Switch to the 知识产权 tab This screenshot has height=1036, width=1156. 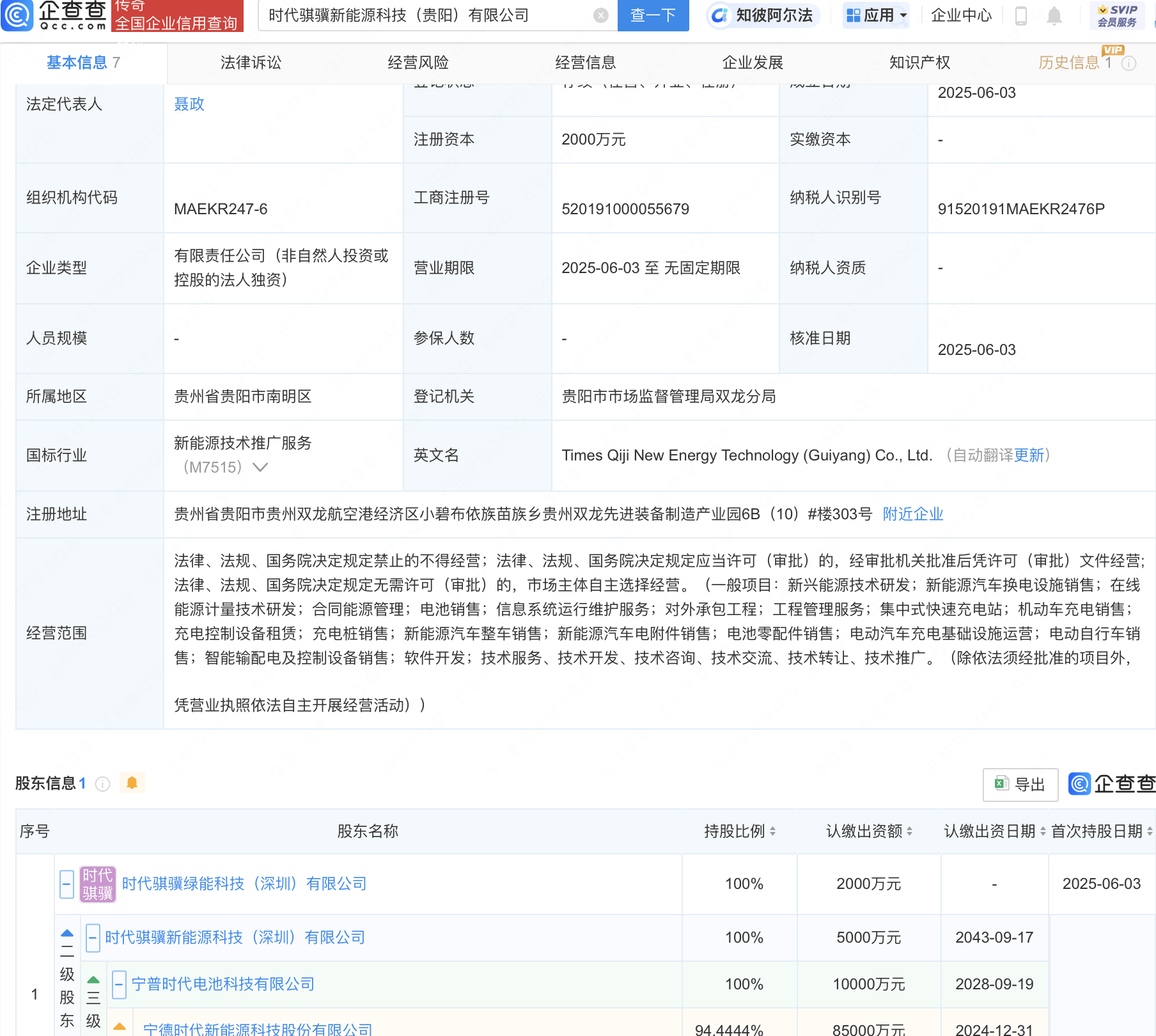(x=919, y=63)
